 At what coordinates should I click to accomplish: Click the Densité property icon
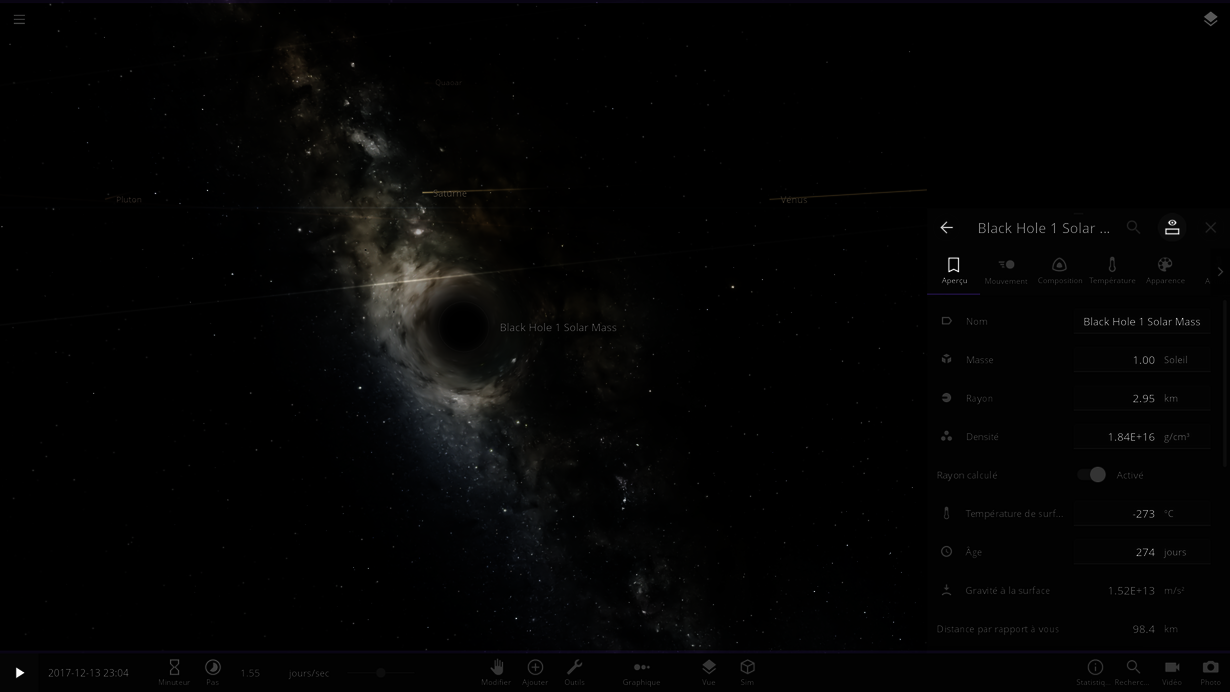pyautogui.click(x=946, y=436)
